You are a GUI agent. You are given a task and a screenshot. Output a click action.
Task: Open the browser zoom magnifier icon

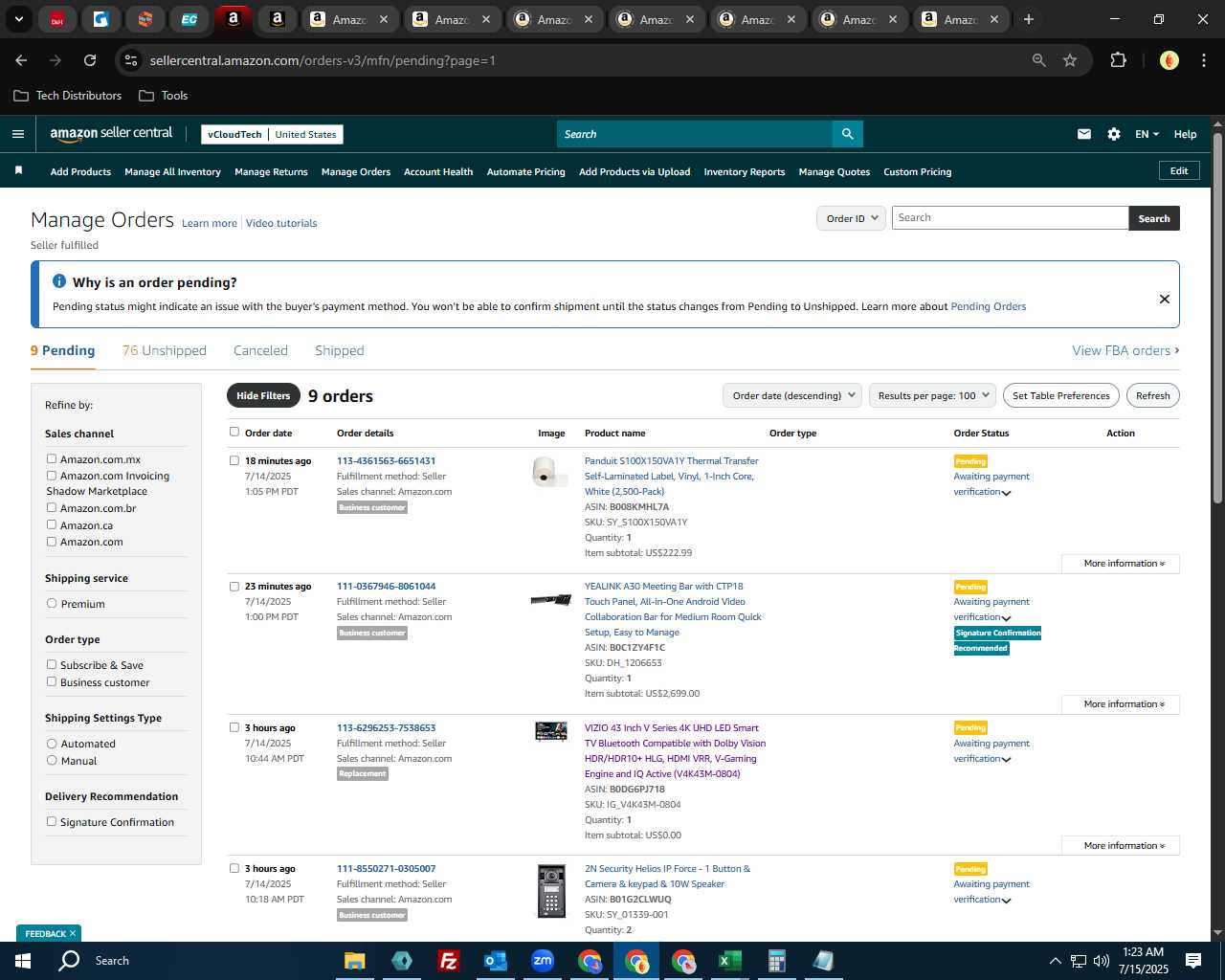1039,60
